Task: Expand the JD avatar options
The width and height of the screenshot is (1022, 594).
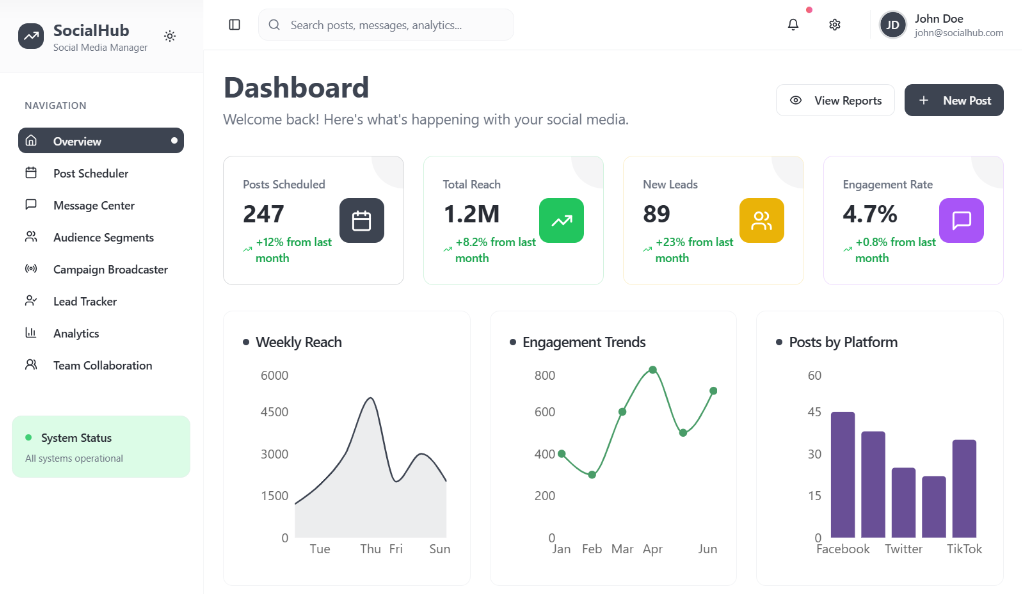Action: pyautogui.click(x=891, y=24)
